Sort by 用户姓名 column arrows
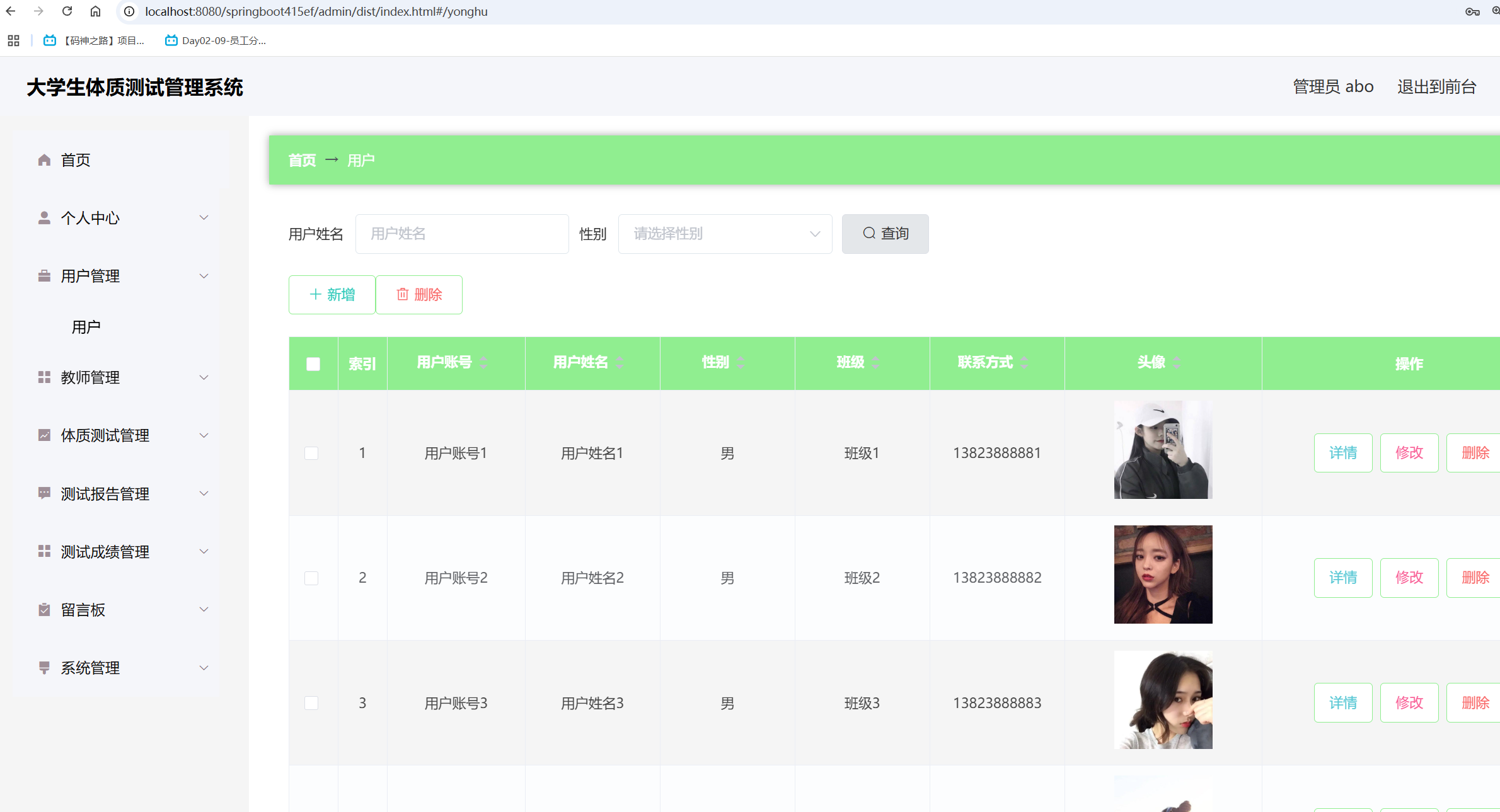 (x=620, y=362)
